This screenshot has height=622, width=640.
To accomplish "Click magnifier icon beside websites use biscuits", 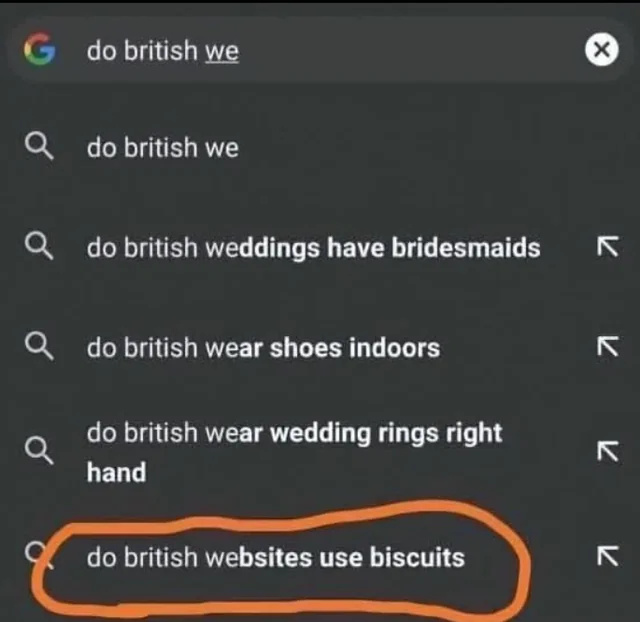I will point(39,555).
